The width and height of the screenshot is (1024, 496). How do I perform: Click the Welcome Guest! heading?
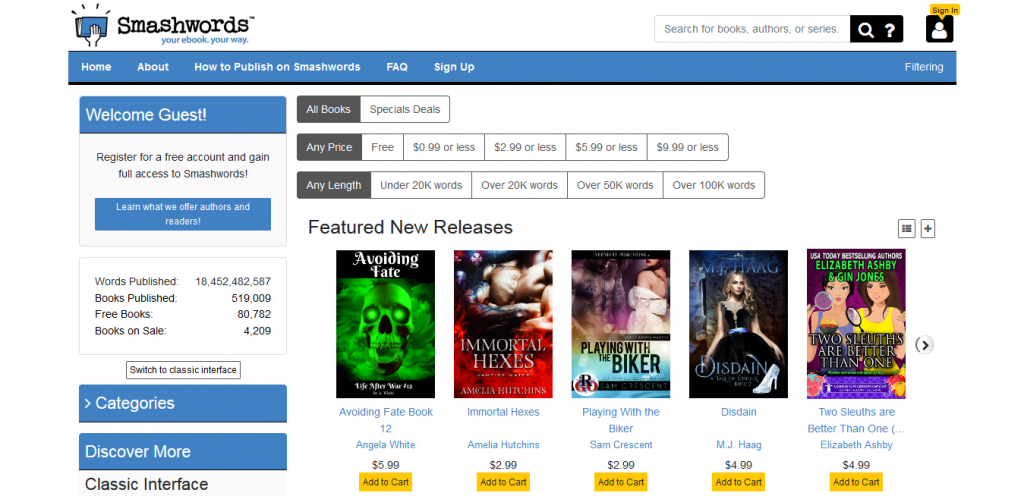[x=146, y=115]
